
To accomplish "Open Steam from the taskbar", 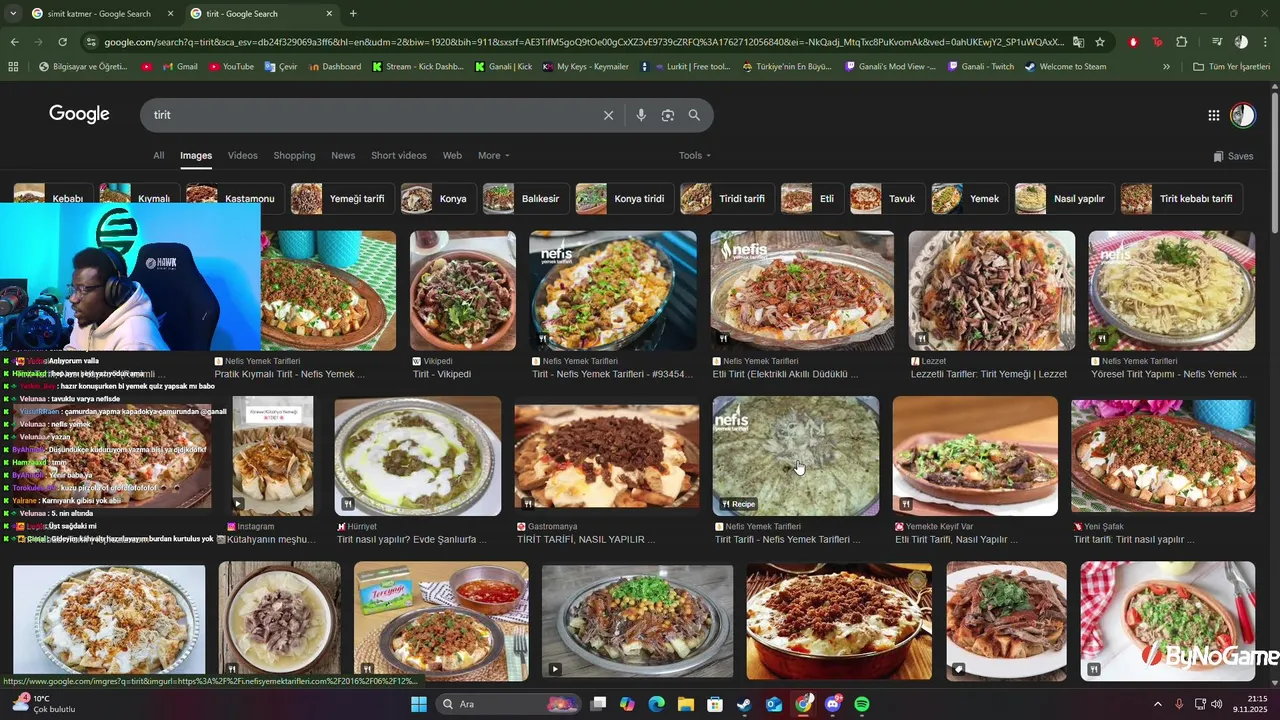I will pos(744,704).
